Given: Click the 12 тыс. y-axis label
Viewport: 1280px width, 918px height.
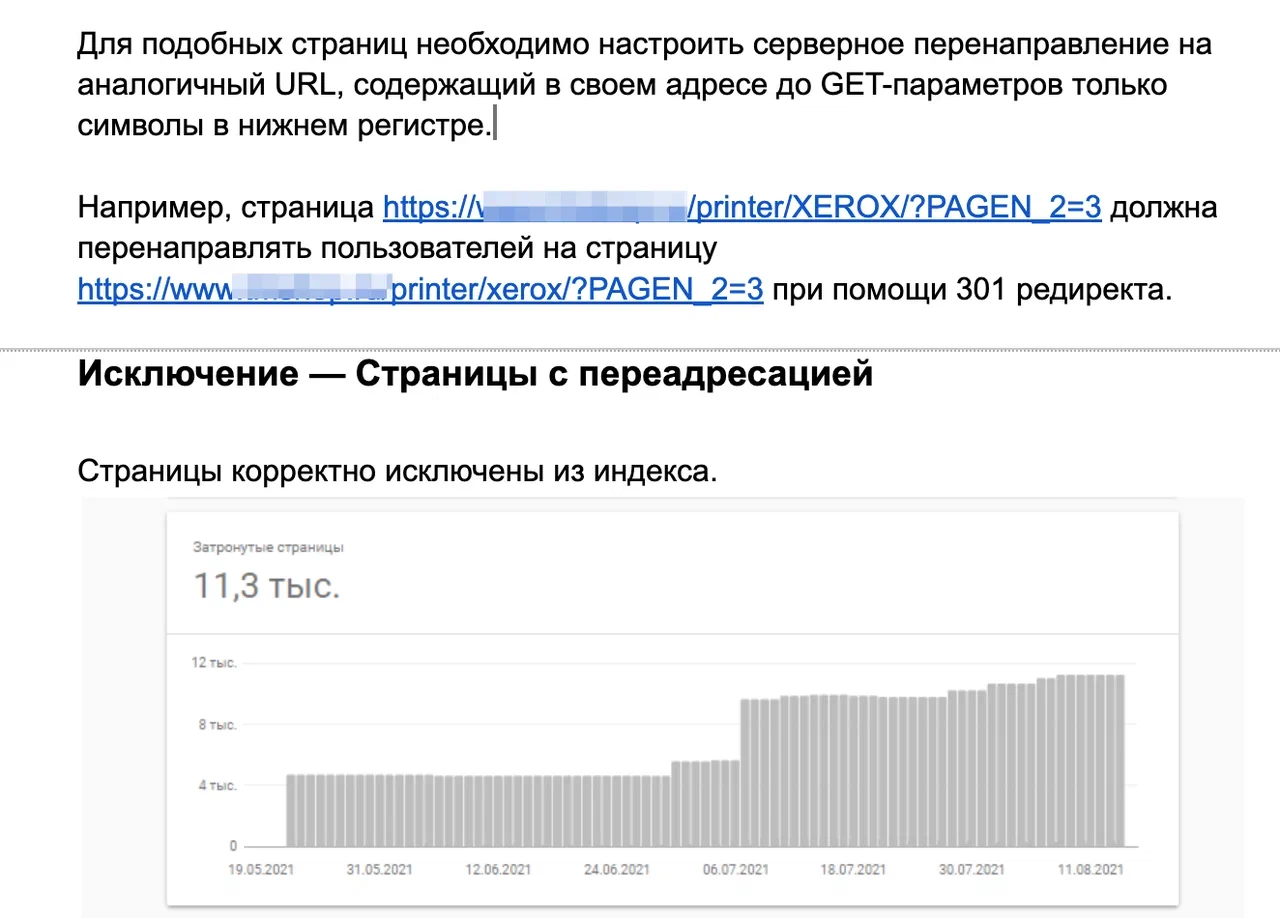Looking at the screenshot, I should tap(212, 662).
